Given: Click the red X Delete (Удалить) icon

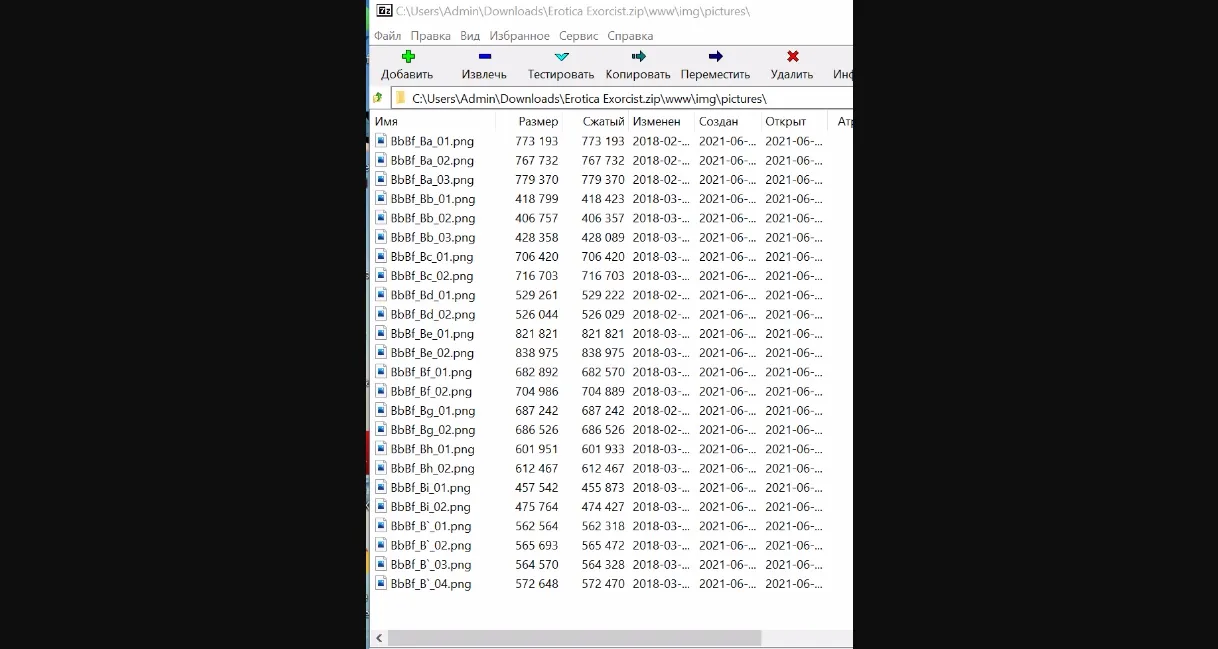Looking at the screenshot, I should [792, 57].
